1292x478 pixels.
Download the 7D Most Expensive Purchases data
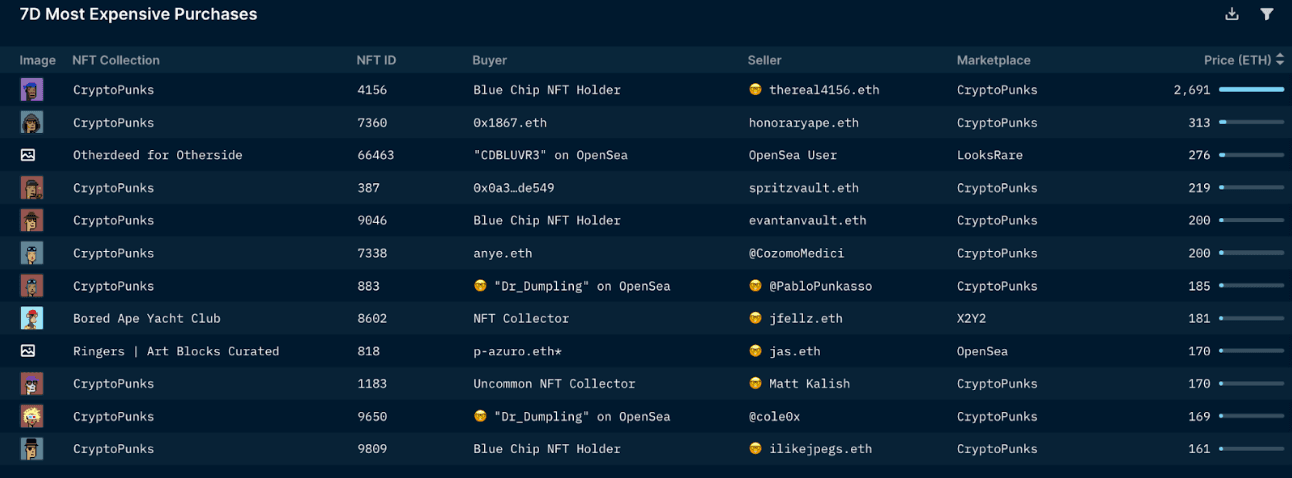(x=1232, y=14)
